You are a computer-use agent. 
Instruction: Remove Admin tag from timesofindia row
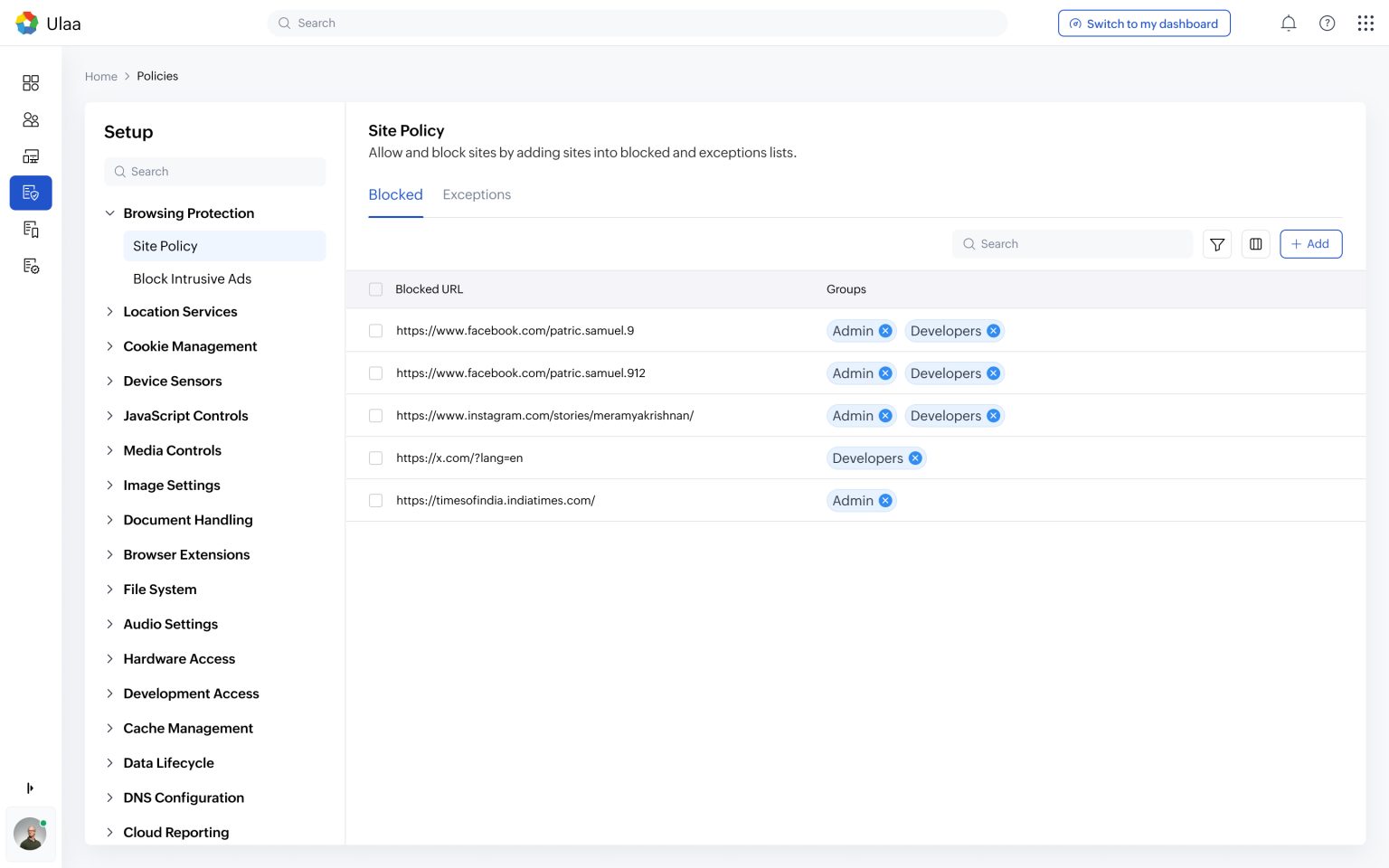coord(885,501)
